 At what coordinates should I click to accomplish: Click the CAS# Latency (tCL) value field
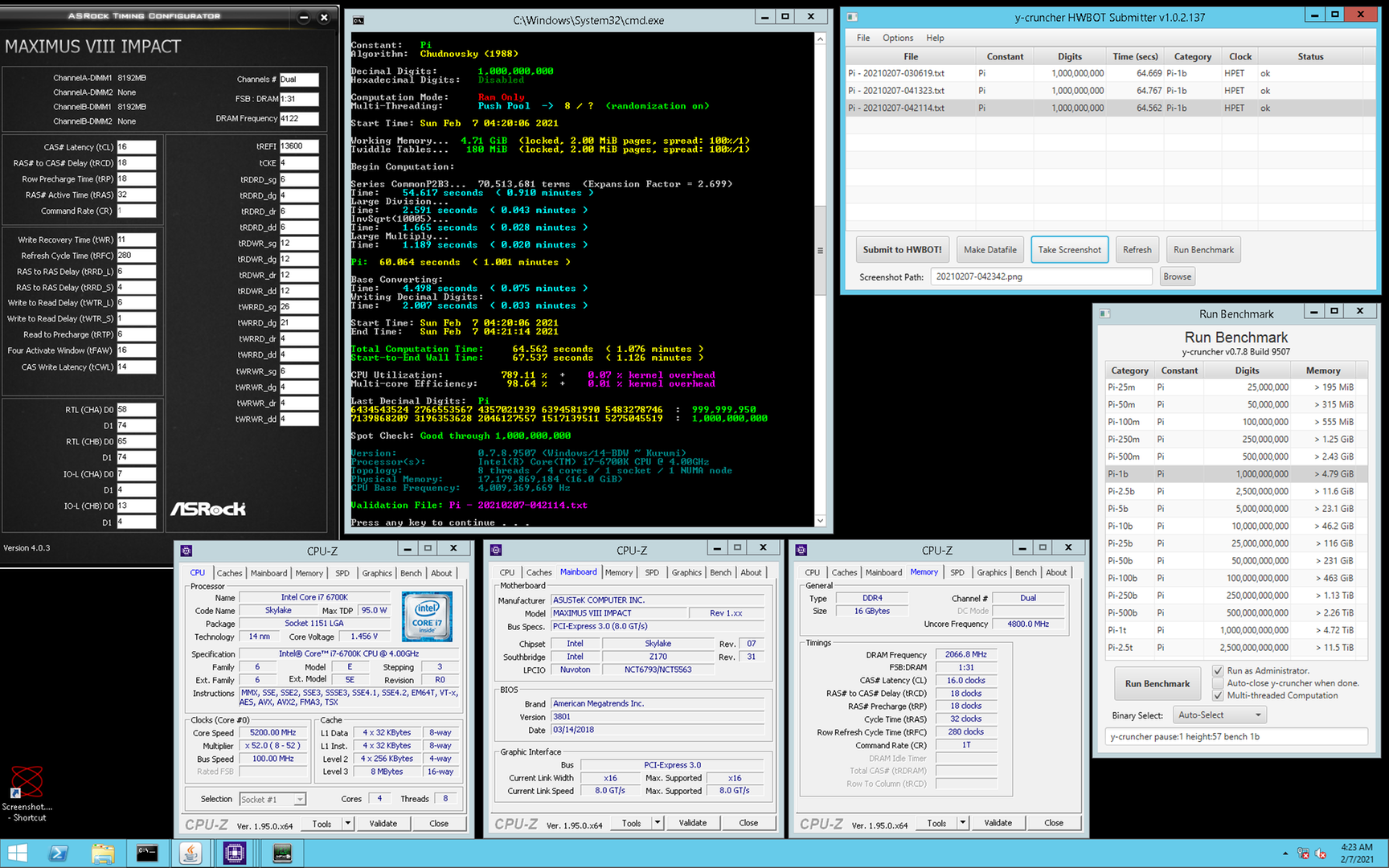[x=136, y=147]
